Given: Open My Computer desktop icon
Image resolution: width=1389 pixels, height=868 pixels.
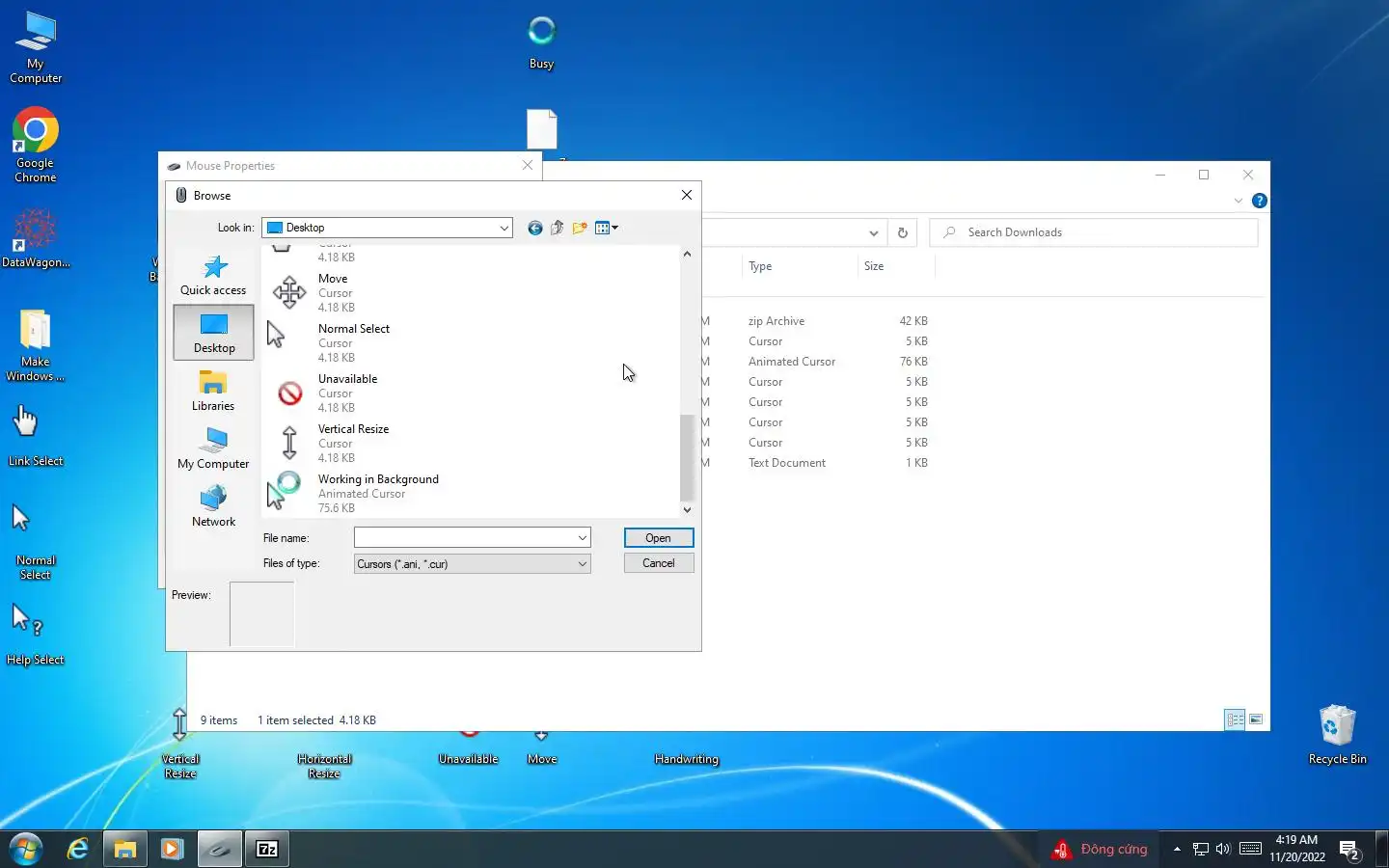Looking at the screenshot, I should click(x=36, y=48).
